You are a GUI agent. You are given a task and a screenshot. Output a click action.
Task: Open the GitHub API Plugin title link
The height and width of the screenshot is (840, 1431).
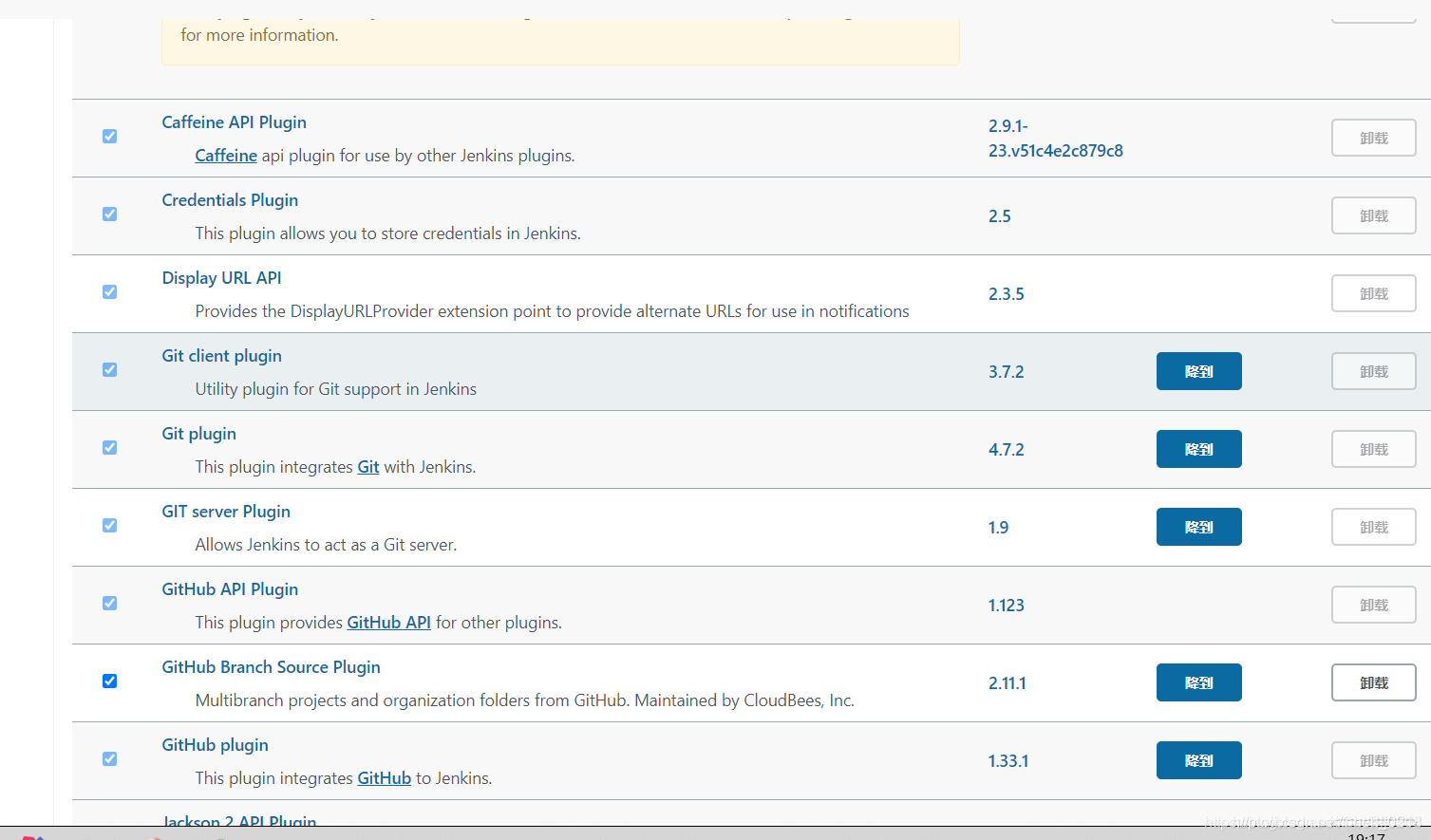click(x=230, y=589)
